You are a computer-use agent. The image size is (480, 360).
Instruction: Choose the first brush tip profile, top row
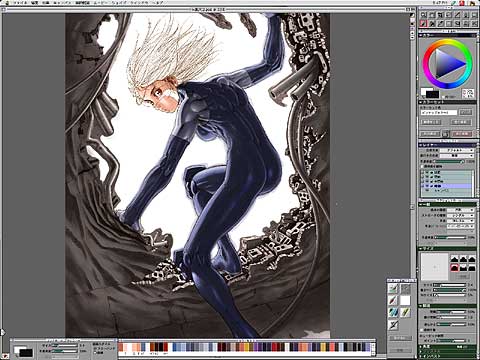455,259
